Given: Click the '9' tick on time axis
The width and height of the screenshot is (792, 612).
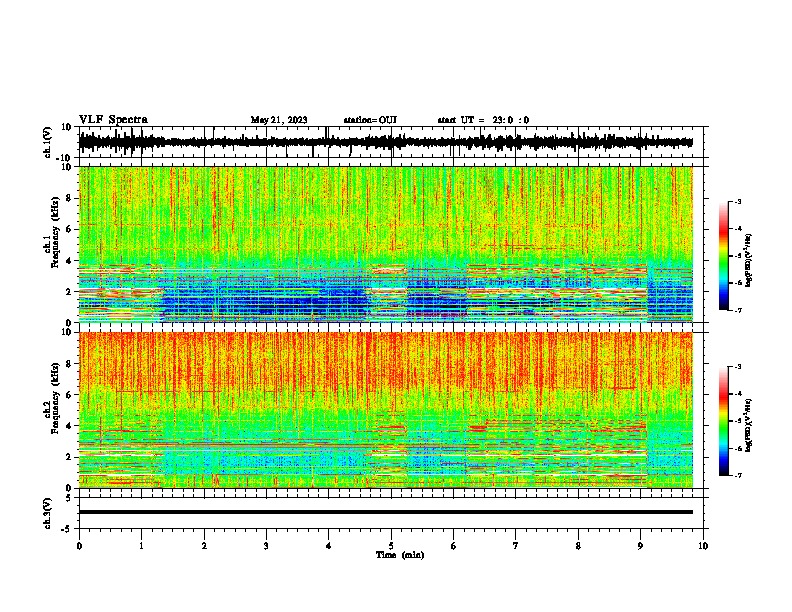Looking at the screenshot, I should (640, 546).
